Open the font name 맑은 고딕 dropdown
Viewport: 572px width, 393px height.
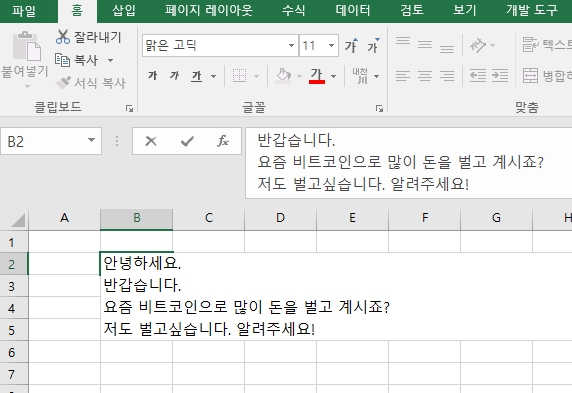[291, 46]
